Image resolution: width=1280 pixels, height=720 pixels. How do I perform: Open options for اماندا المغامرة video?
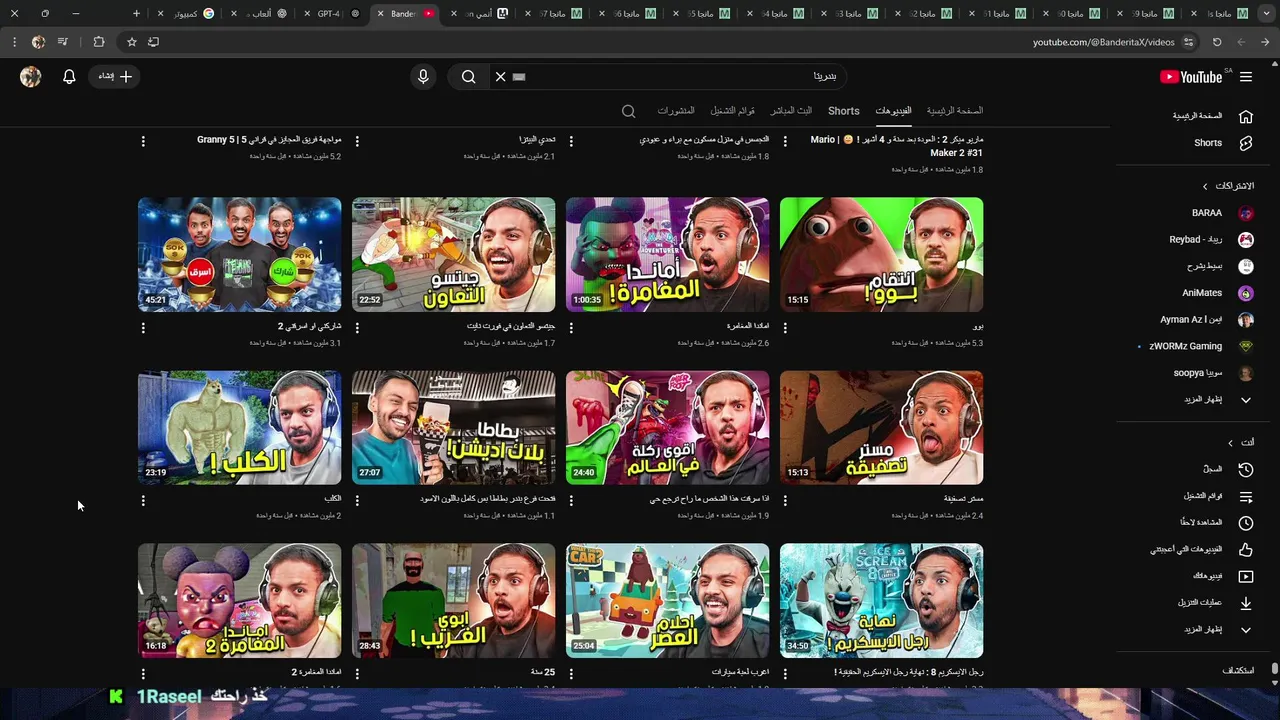(571, 328)
